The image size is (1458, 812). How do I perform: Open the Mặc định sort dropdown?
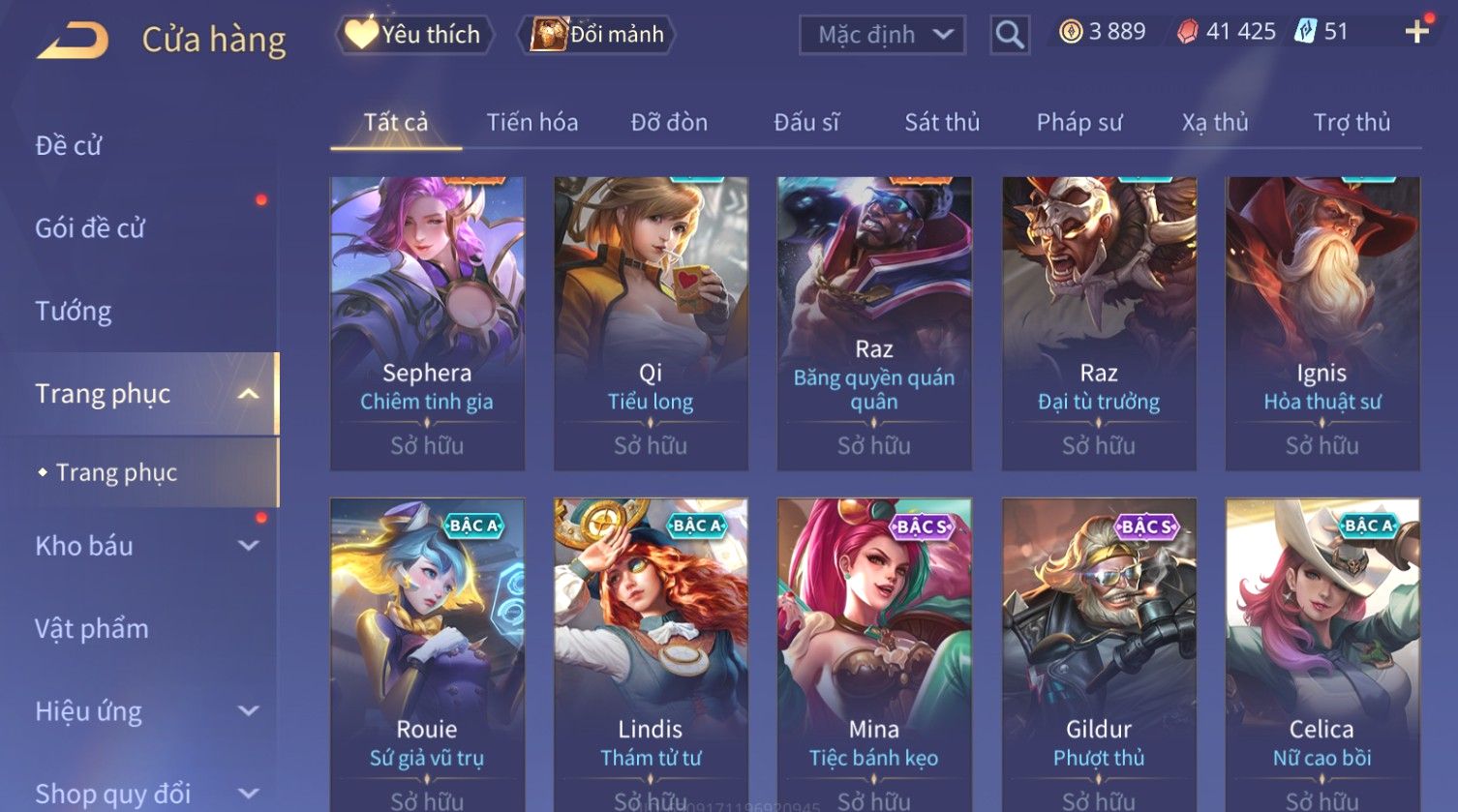(882, 35)
